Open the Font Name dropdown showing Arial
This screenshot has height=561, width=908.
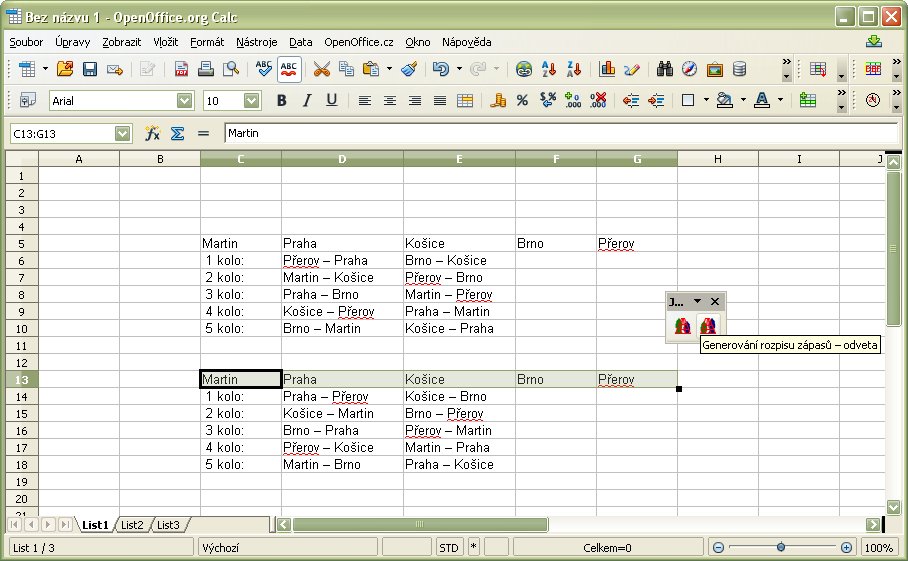(184, 101)
